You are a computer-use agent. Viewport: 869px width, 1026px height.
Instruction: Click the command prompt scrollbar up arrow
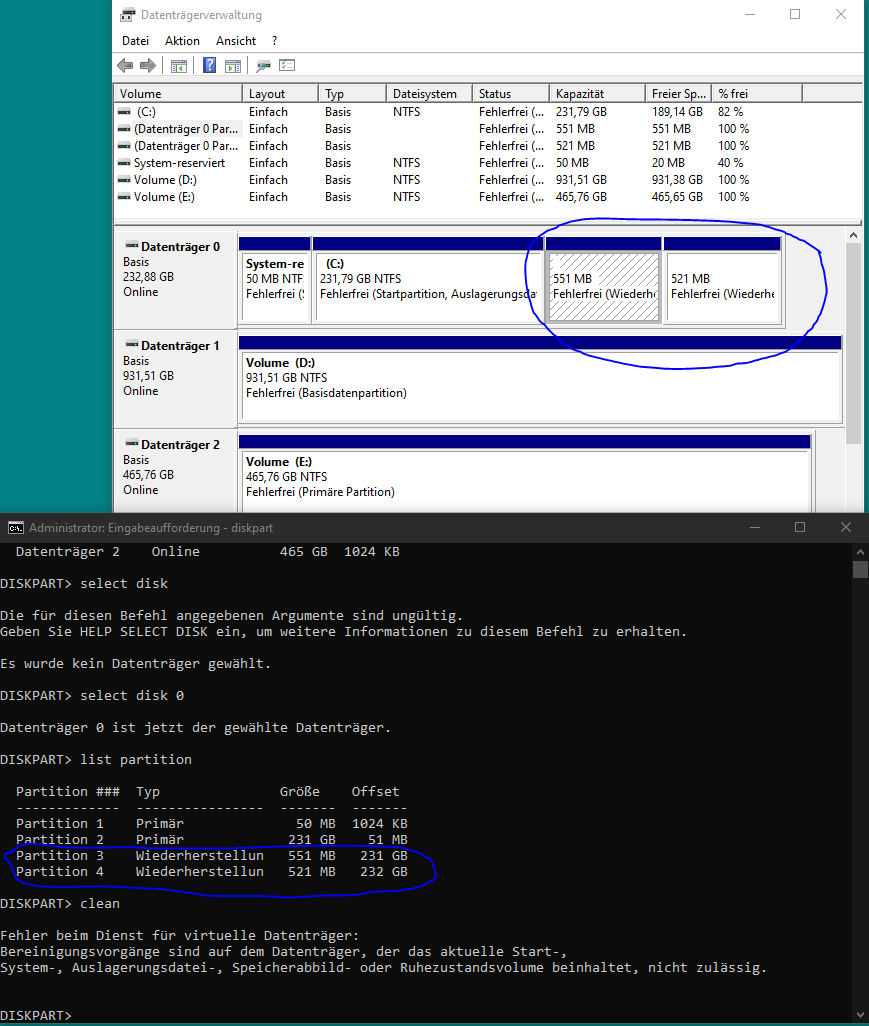point(860,552)
